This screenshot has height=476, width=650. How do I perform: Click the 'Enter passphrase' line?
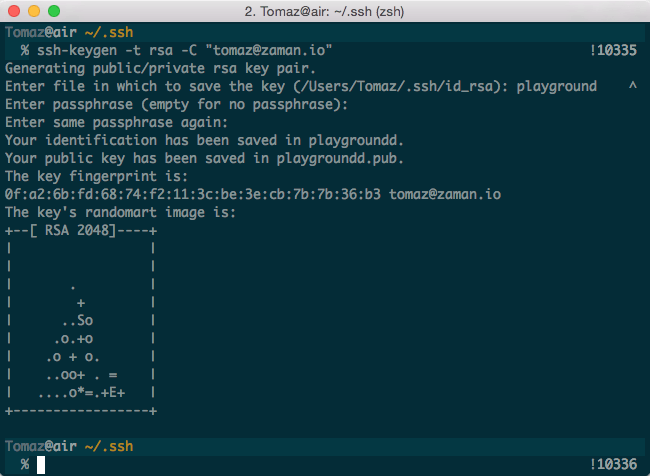pyautogui.click(x=177, y=104)
